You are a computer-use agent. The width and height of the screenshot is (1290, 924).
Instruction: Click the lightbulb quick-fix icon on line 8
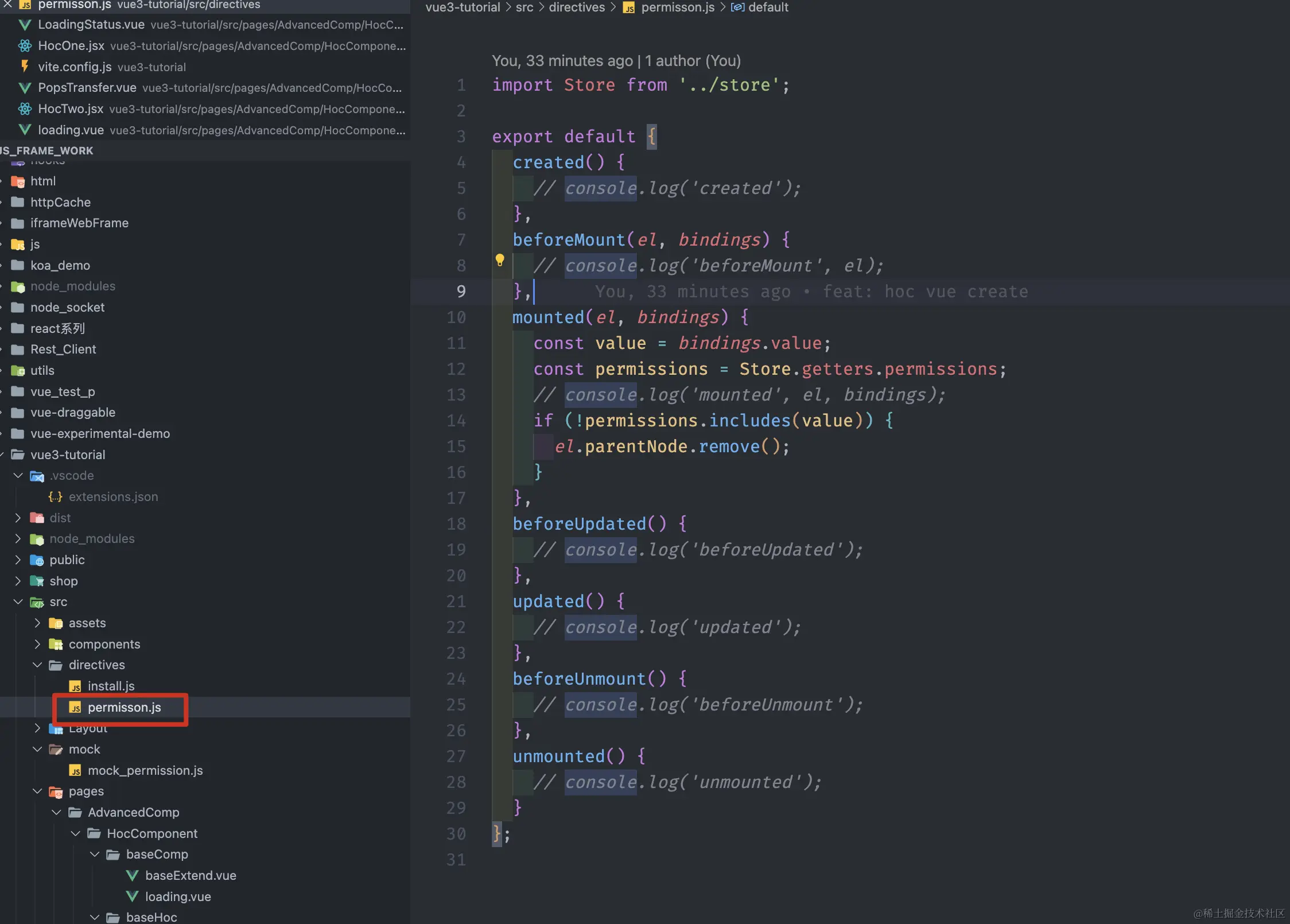point(500,261)
